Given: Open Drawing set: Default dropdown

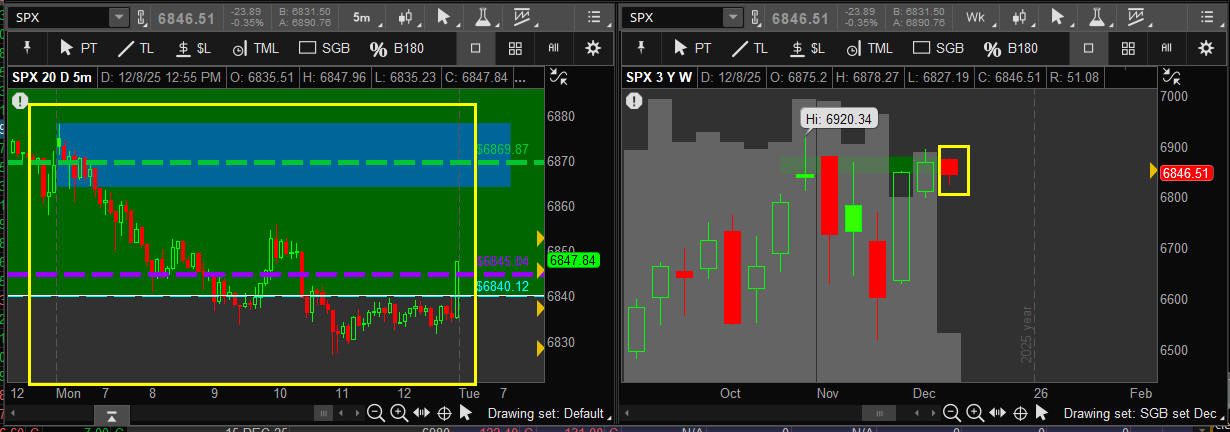Looking at the screenshot, I should coord(548,413).
